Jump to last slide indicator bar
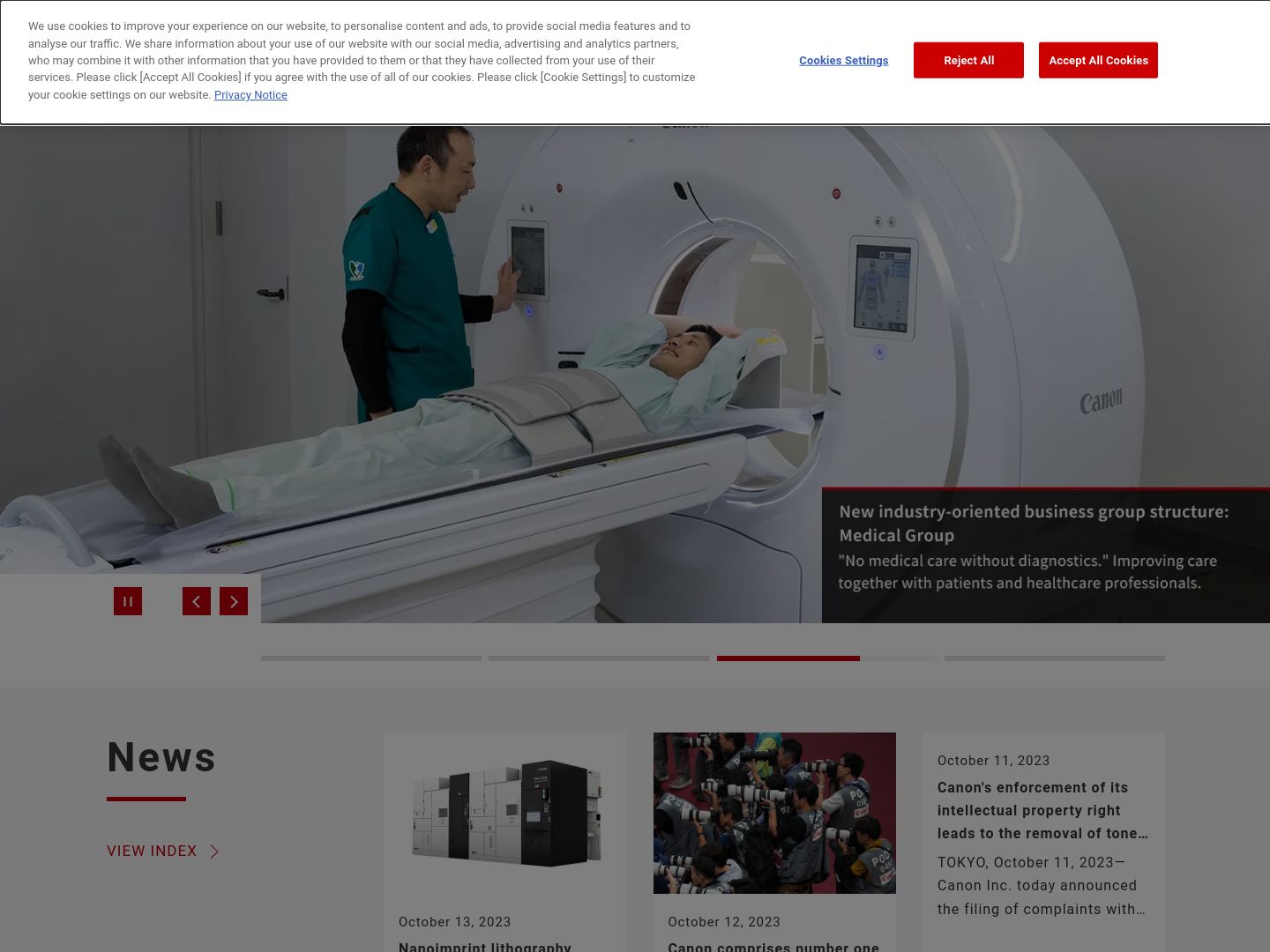 pyautogui.click(x=1054, y=658)
